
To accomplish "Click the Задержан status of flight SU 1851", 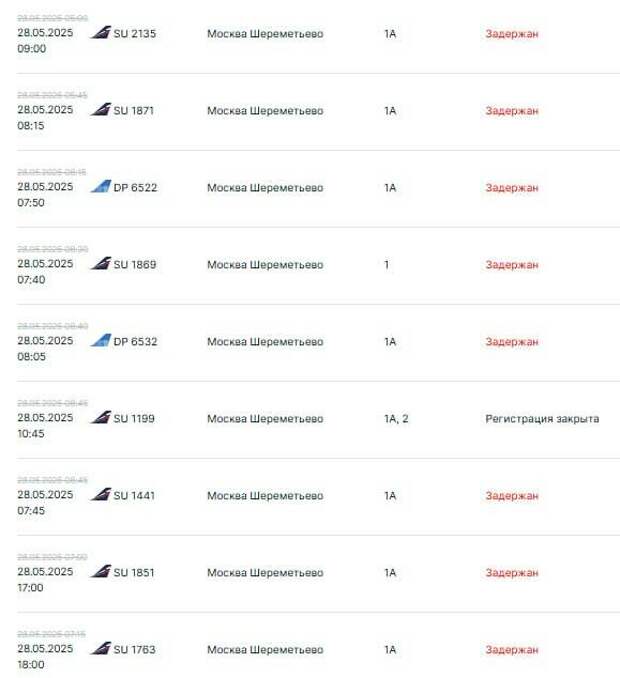I will point(512,573).
